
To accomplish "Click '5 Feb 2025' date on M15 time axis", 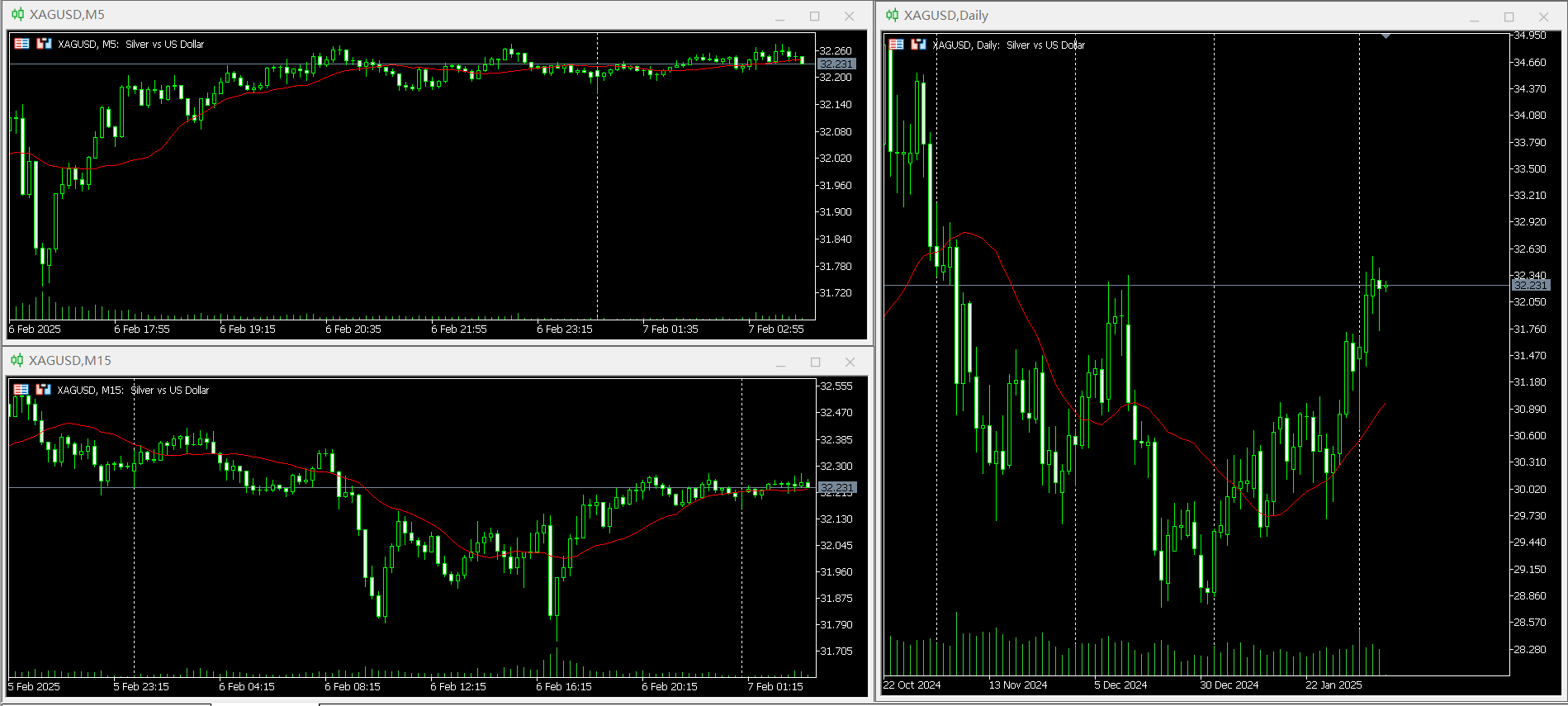I will [34, 687].
